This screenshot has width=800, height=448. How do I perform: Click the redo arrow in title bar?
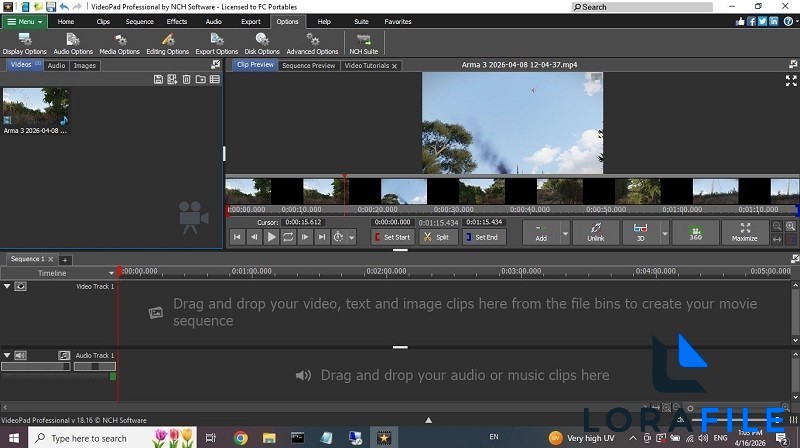click(77, 7)
